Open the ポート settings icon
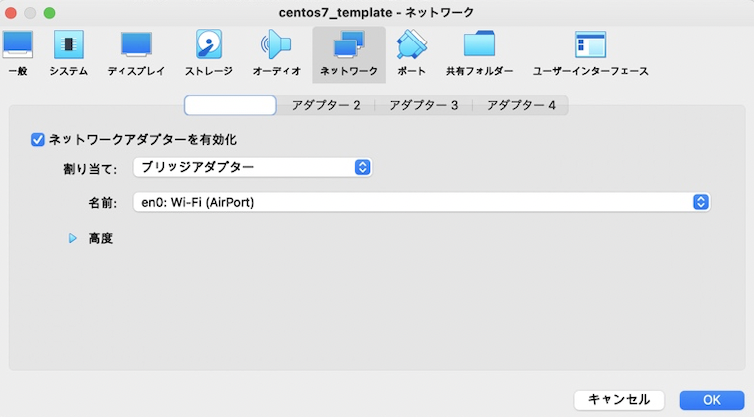This screenshot has height=417, width=754. [x=412, y=54]
